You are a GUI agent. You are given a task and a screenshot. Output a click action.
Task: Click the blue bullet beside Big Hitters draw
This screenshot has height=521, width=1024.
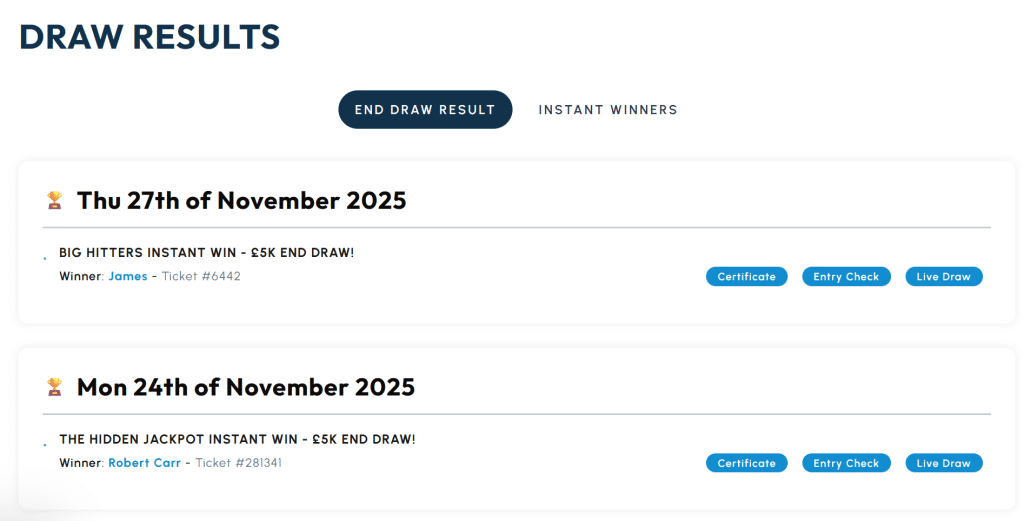click(x=45, y=260)
